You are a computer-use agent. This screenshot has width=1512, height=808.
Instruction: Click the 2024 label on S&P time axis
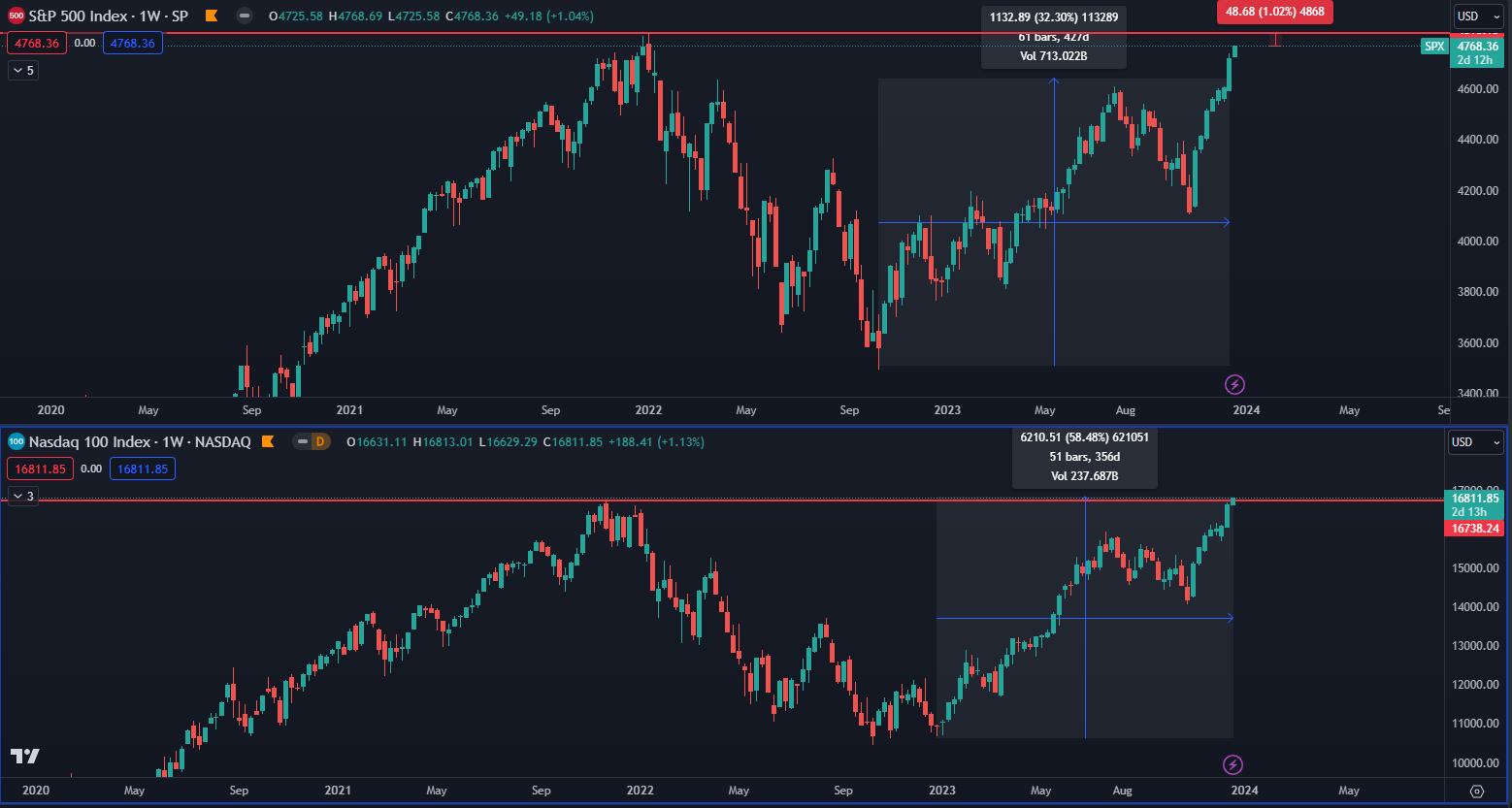pos(1246,410)
